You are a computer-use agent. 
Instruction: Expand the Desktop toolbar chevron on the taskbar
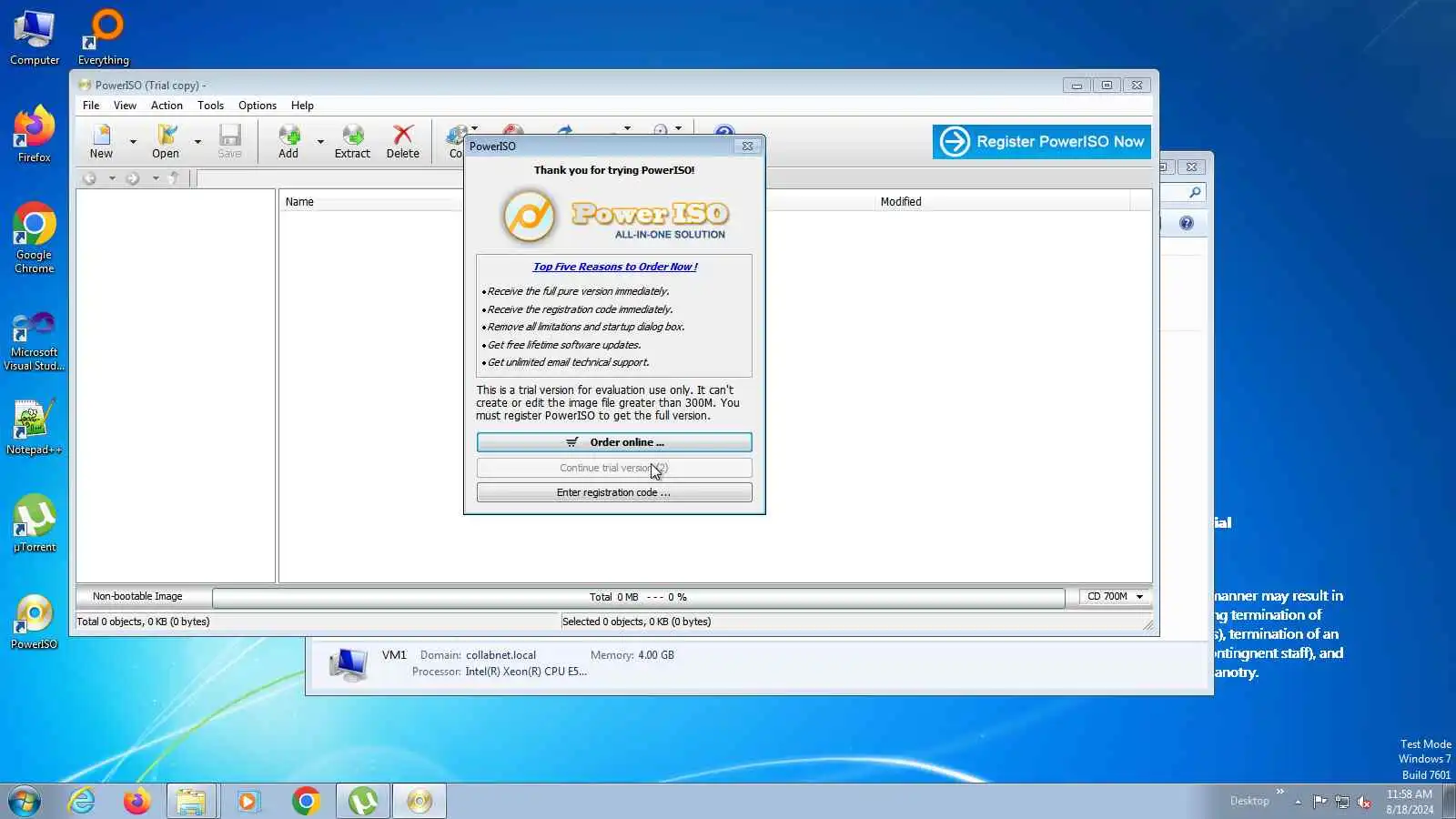(1280, 792)
